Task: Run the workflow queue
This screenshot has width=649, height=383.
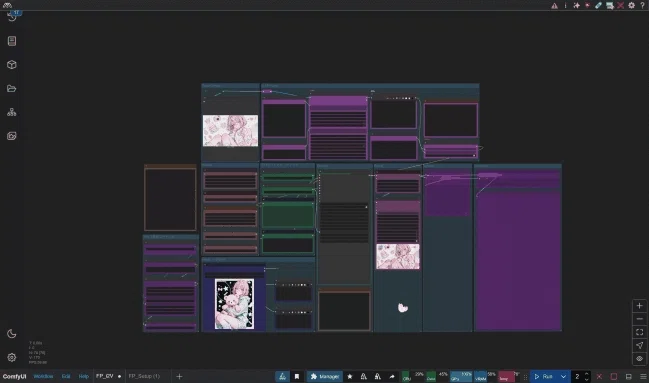Action: click(x=543, y=376)
